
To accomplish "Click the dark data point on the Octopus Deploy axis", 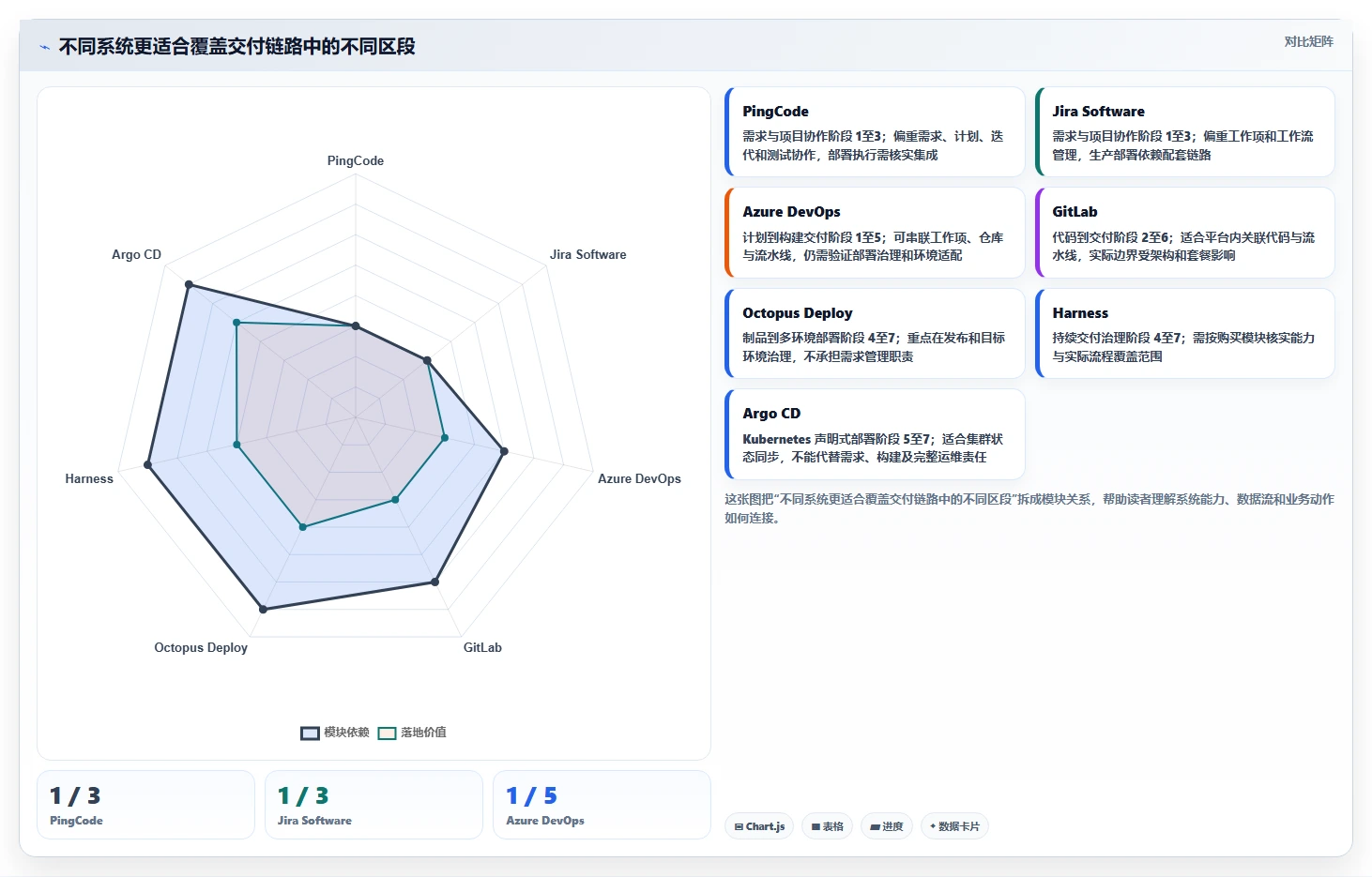I will (x=263, y=610).
